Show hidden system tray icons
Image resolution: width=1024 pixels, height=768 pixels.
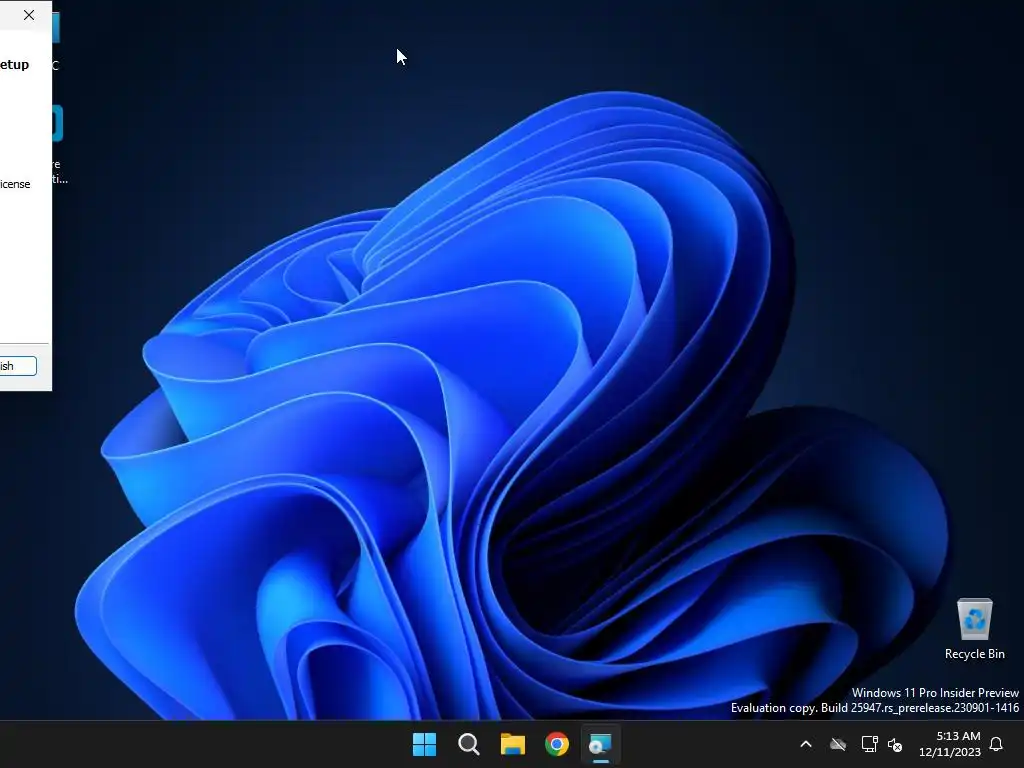click(806, 744)
